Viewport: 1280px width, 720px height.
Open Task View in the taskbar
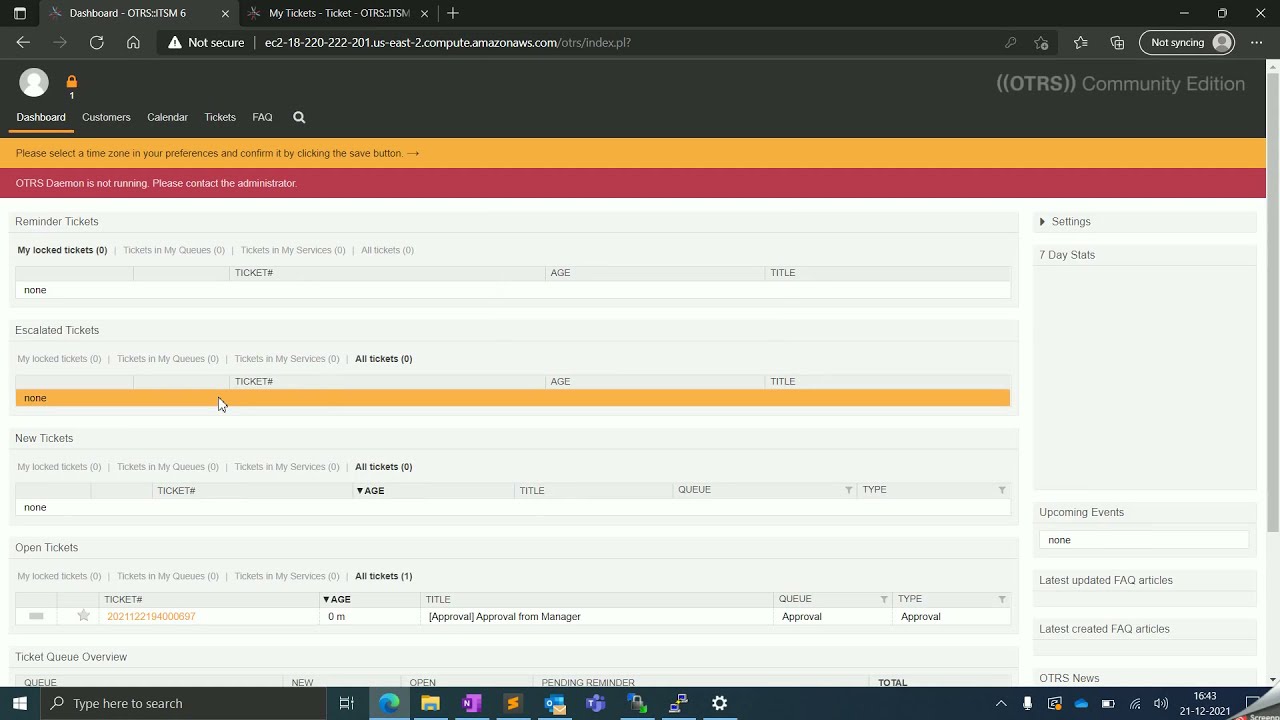pos(347,703)
